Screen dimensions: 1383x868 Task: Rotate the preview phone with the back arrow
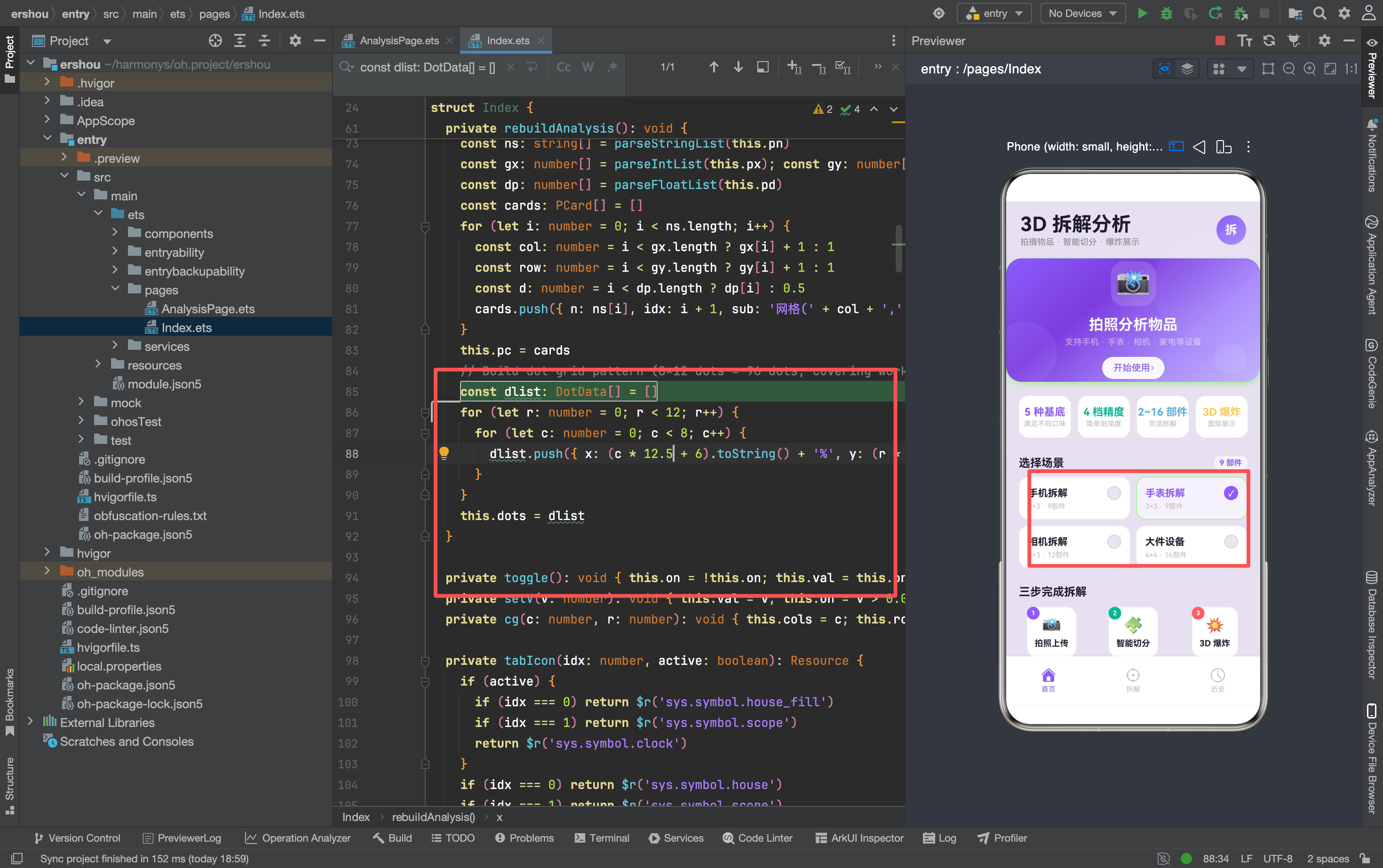(1199, 147)
